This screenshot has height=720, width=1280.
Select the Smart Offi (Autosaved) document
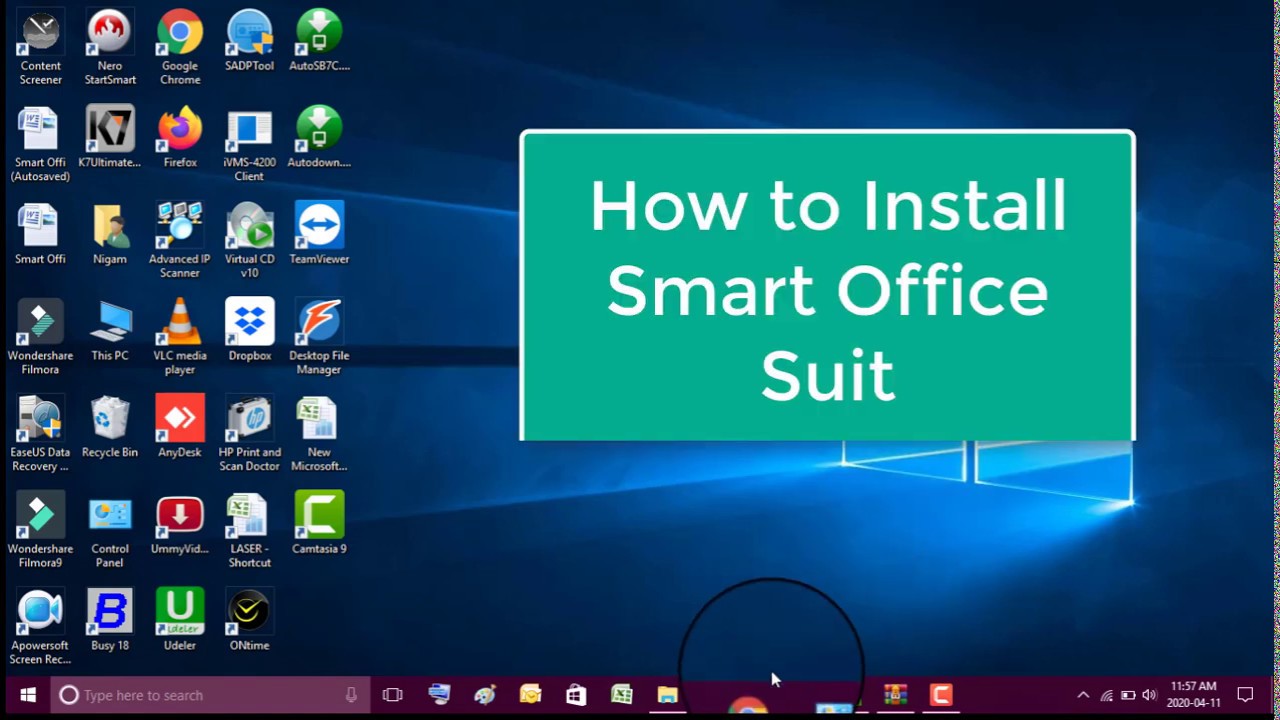tap(41, 143)
